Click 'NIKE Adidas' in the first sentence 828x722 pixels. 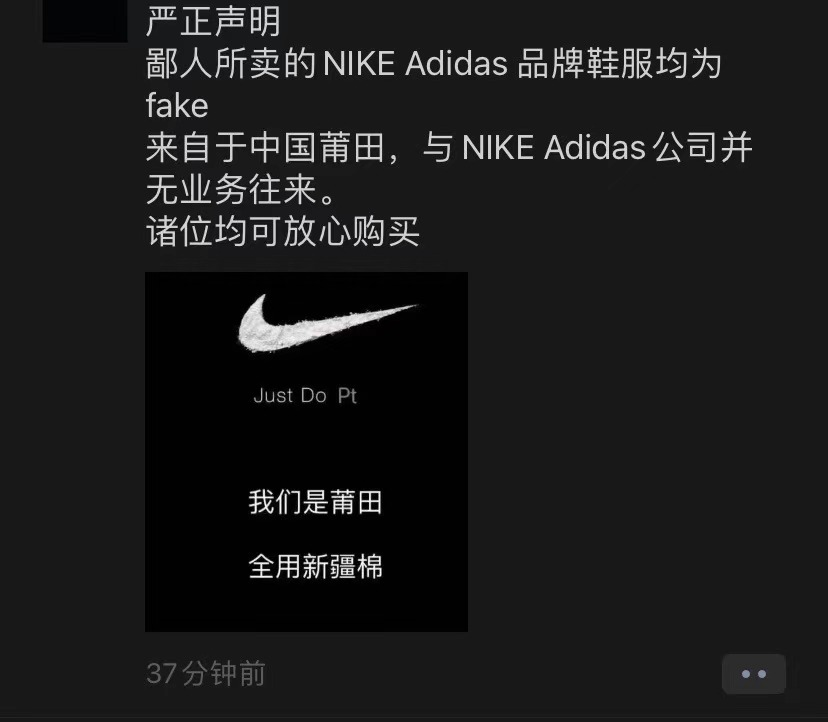click(x=415, y=64)
